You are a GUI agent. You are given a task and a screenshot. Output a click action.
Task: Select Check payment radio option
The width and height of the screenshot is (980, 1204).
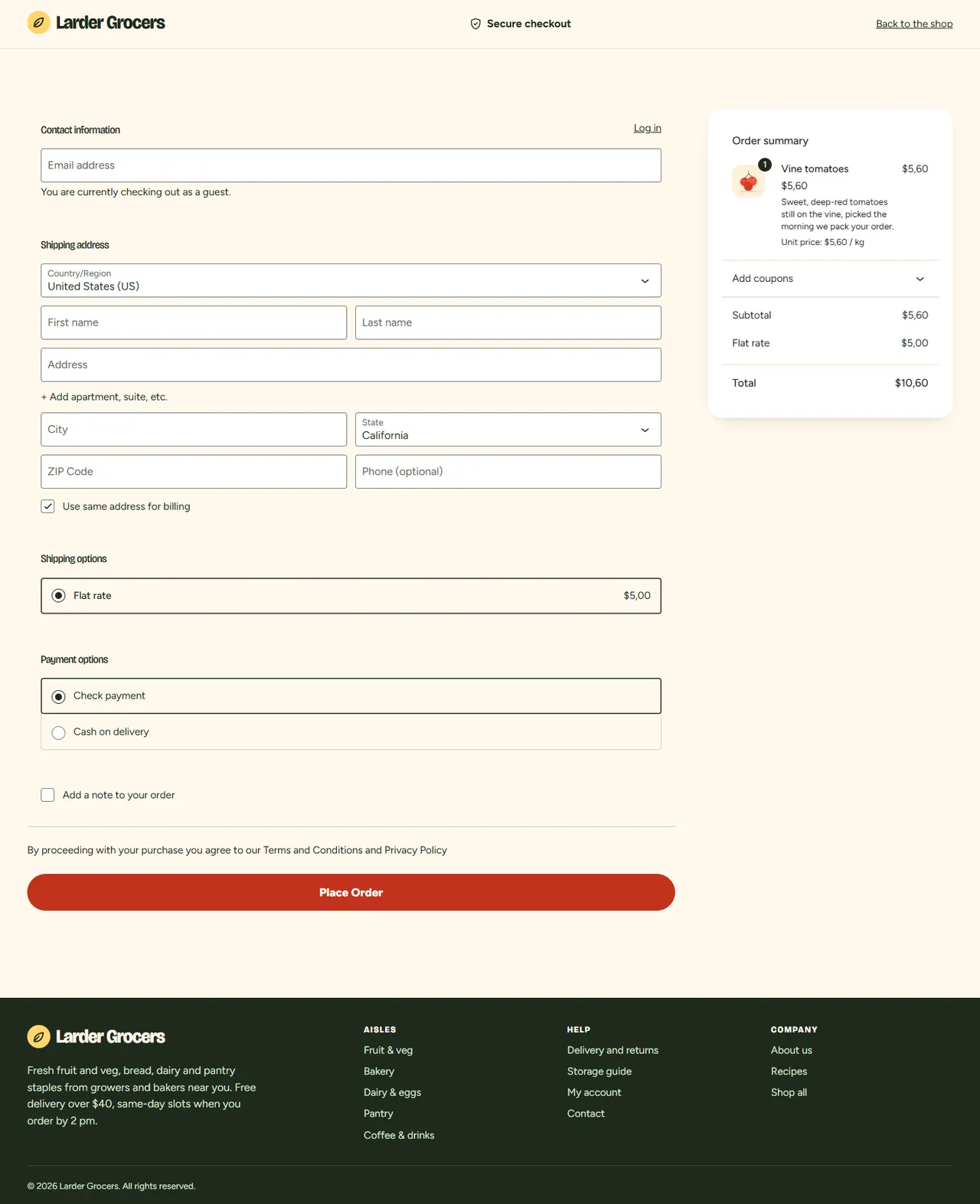pyautogui.click(x=58, y=696)
